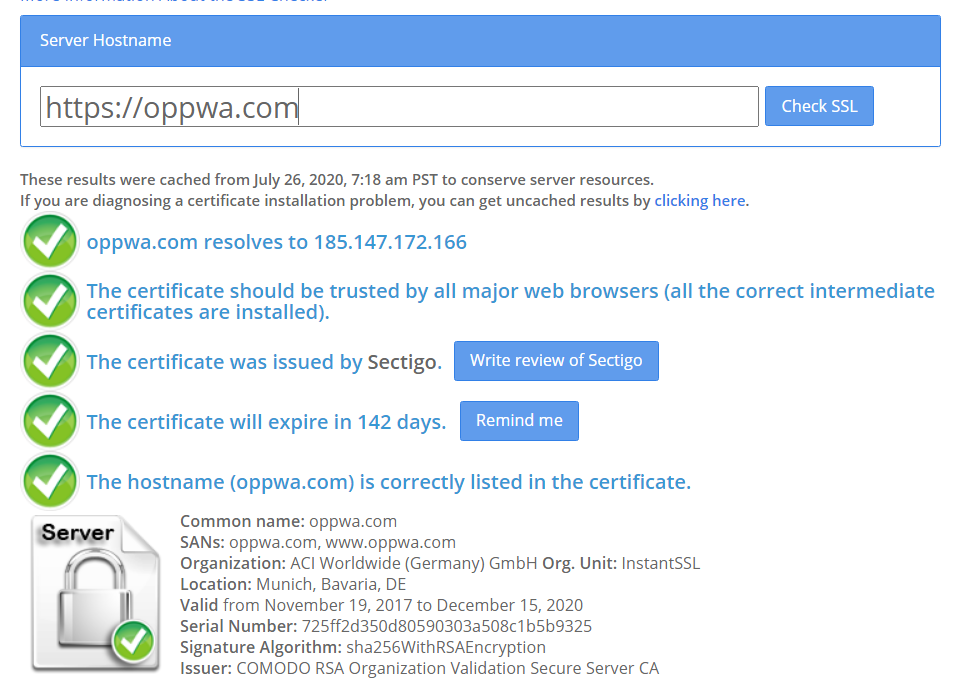Click the 'Valid from November 19, 2017' line

pyautogui.click(x=381, y=605)
